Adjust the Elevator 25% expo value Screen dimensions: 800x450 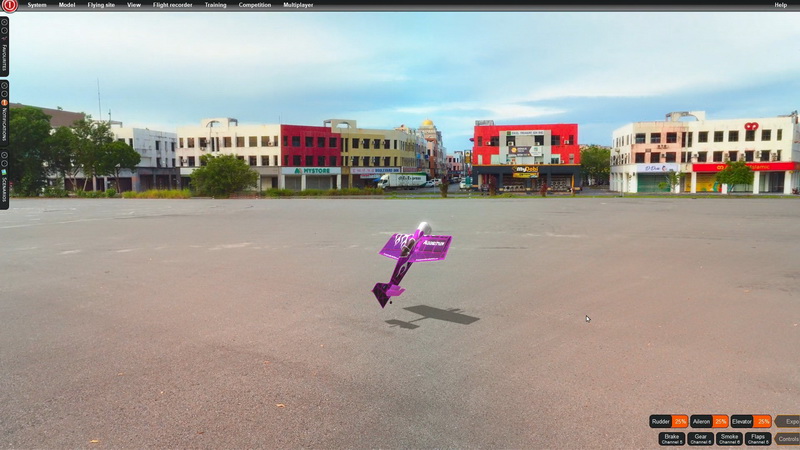763,421
